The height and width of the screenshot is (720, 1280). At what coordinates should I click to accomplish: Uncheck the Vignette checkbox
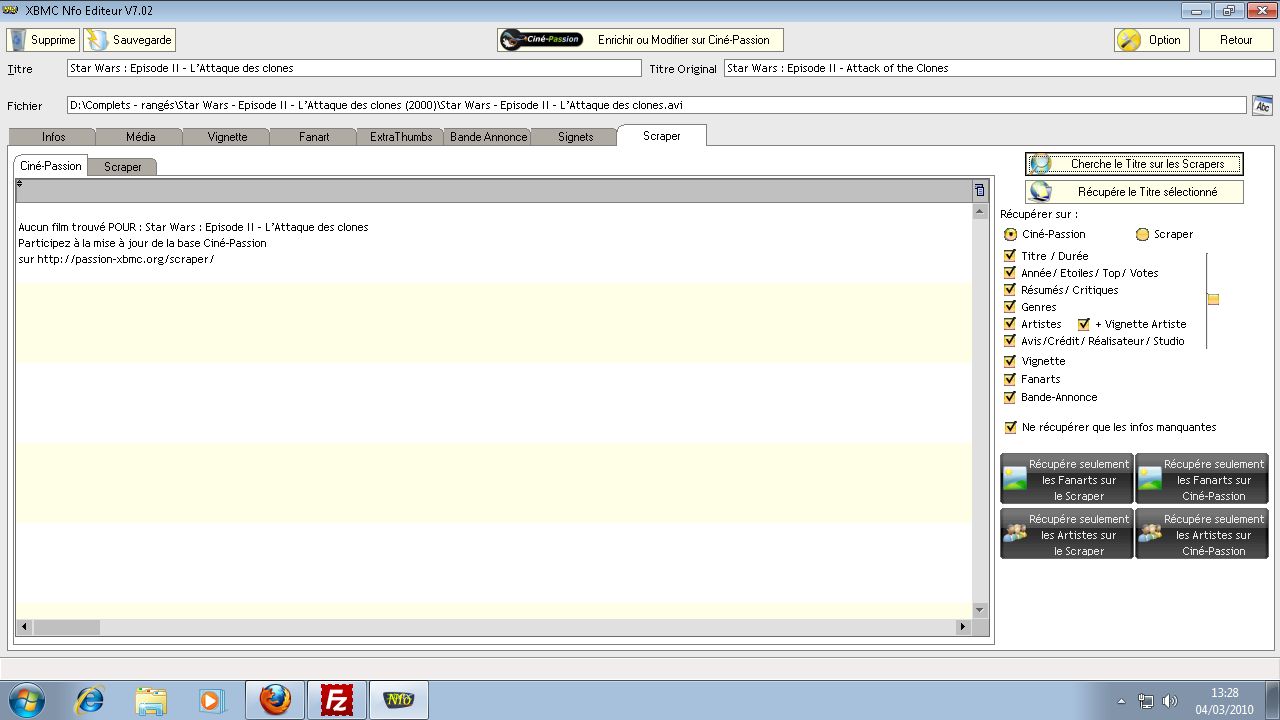pos(1010,361)
